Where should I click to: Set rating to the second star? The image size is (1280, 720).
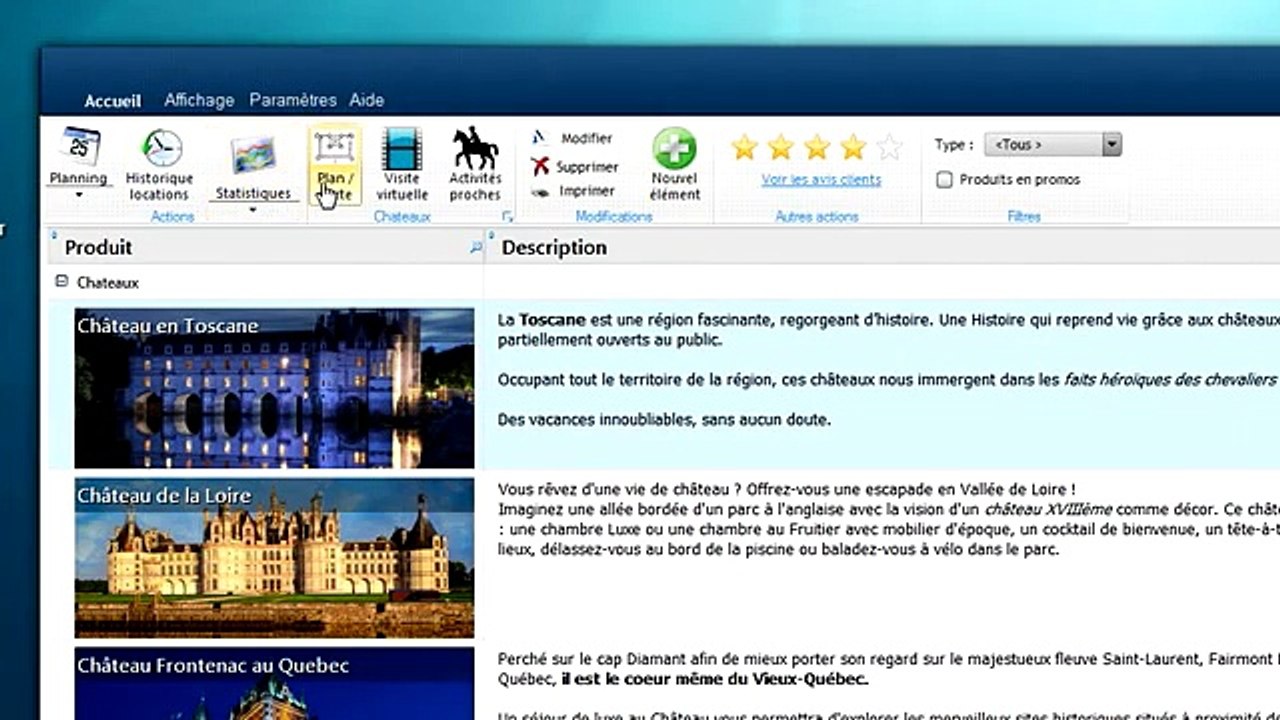(x=780, y=148)
